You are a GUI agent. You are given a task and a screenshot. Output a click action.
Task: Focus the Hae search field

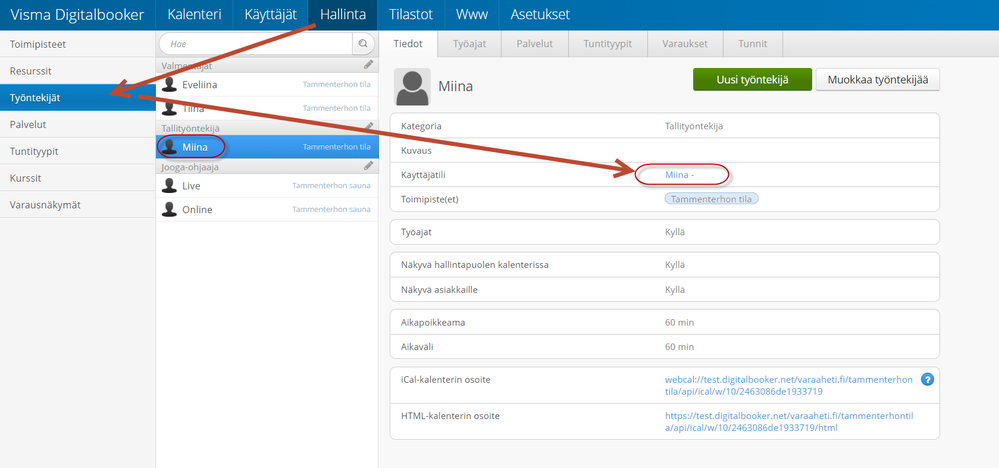point(256,44)
